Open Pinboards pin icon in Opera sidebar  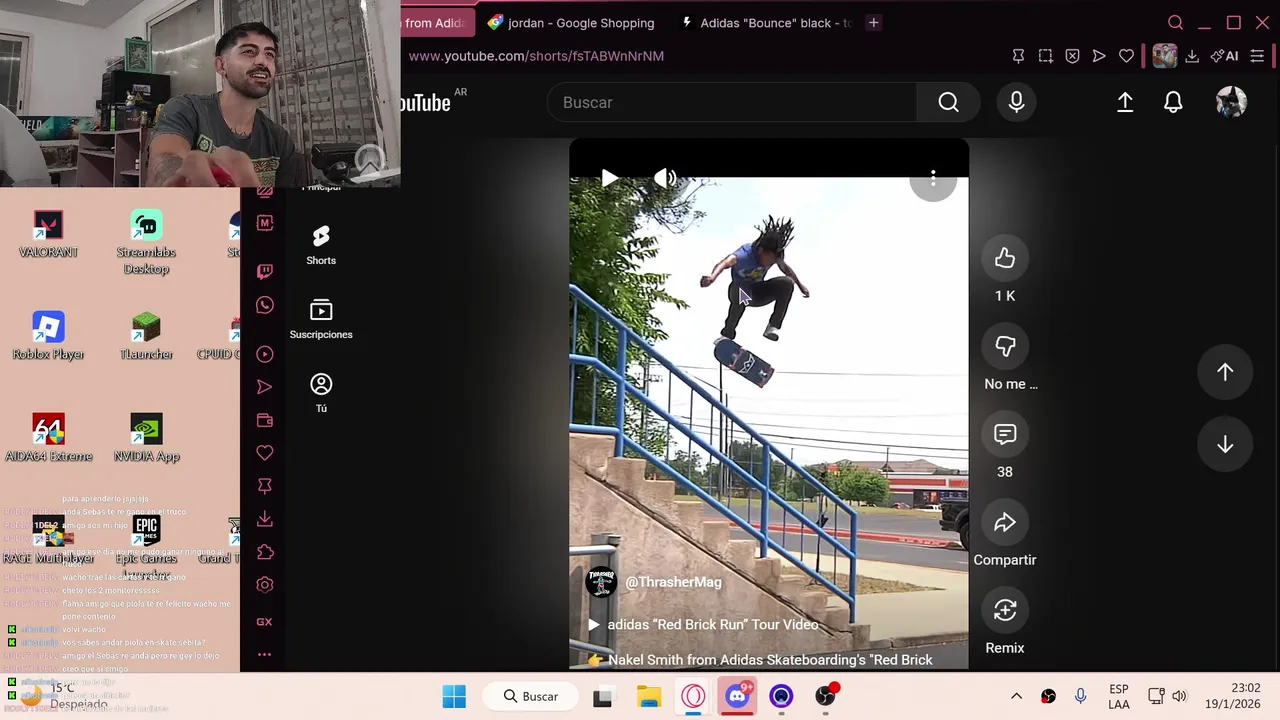pos(264,486)
